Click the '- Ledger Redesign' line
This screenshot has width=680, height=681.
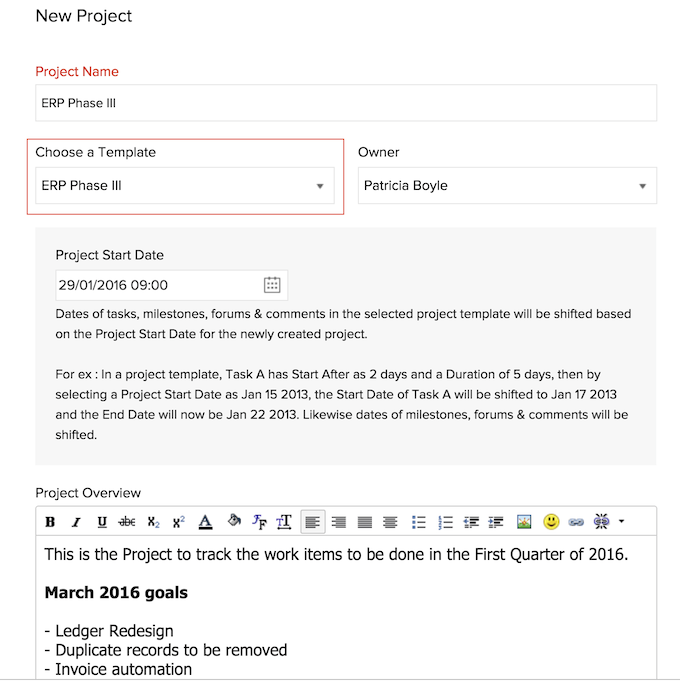(x=109, y=631)
